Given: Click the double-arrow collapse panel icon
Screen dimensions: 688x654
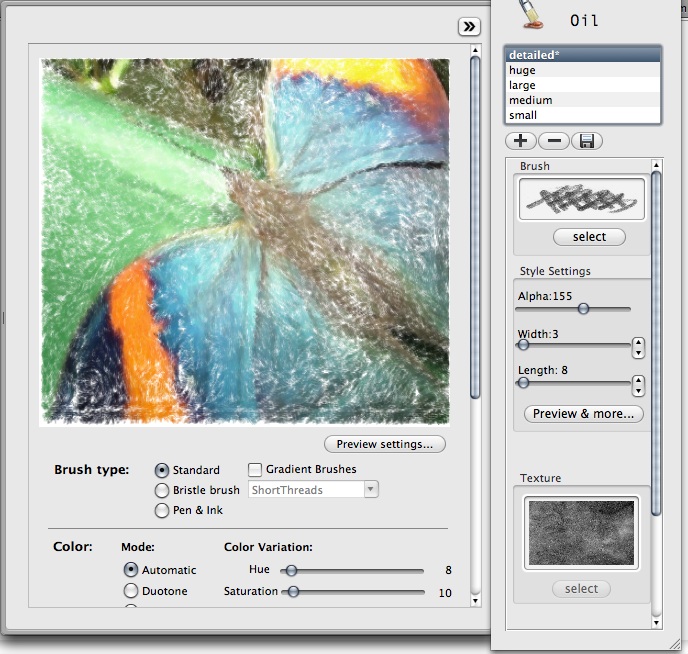Looking at the screenshot, I should tap(469, 27).
